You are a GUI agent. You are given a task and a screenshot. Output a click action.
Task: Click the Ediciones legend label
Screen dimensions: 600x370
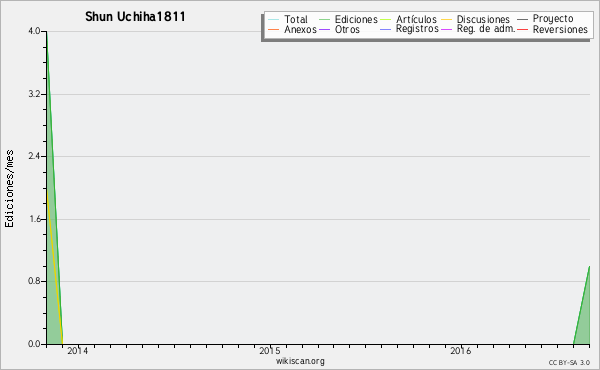(x=356, y=19)
